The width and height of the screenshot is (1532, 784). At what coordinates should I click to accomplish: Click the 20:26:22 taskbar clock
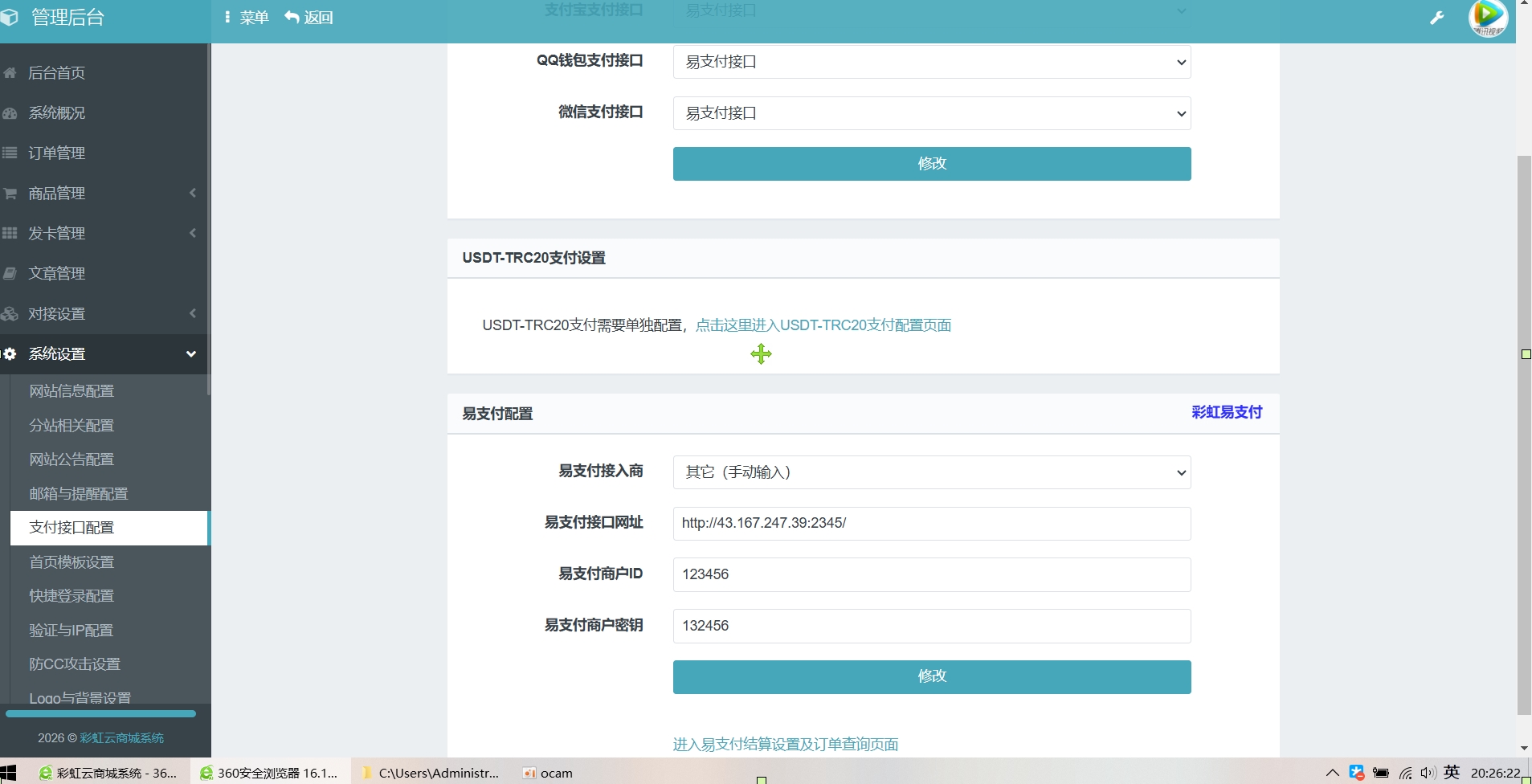[x=1496, y=773]
